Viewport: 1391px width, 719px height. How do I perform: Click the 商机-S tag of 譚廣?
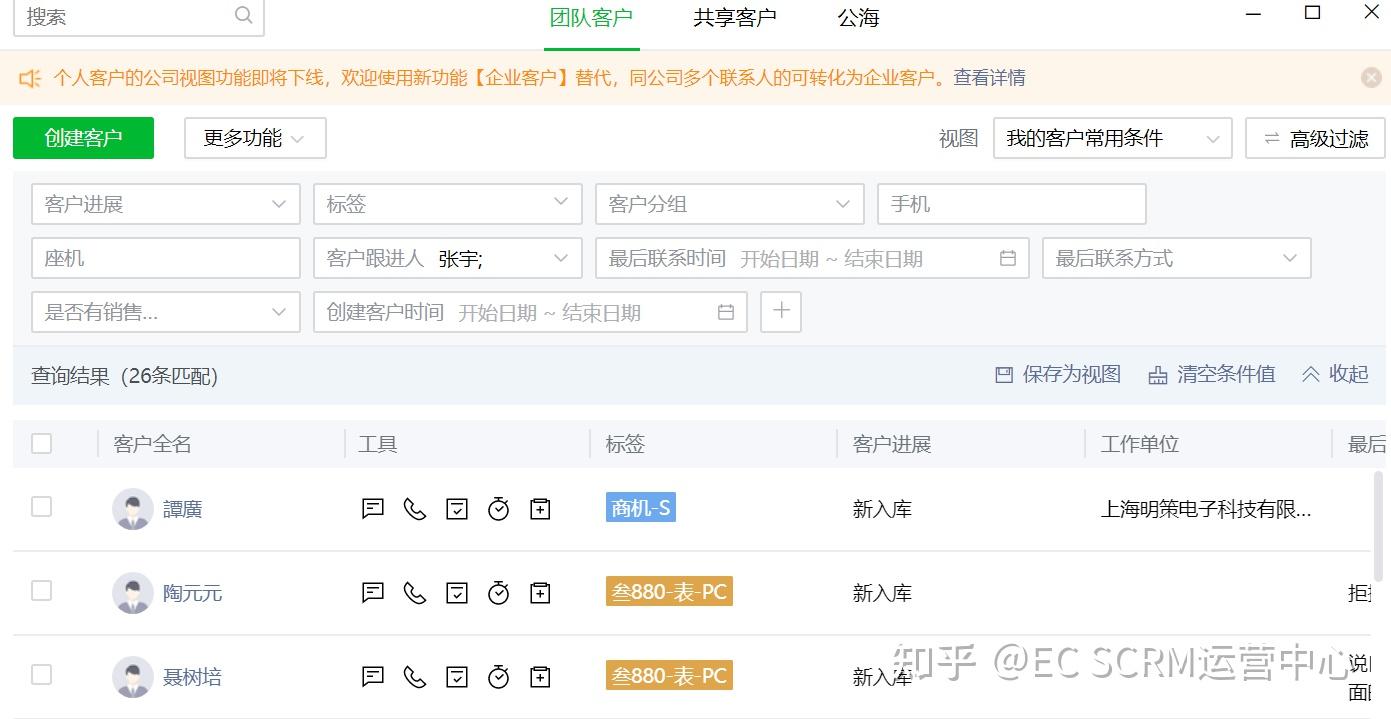click(640, 507)
